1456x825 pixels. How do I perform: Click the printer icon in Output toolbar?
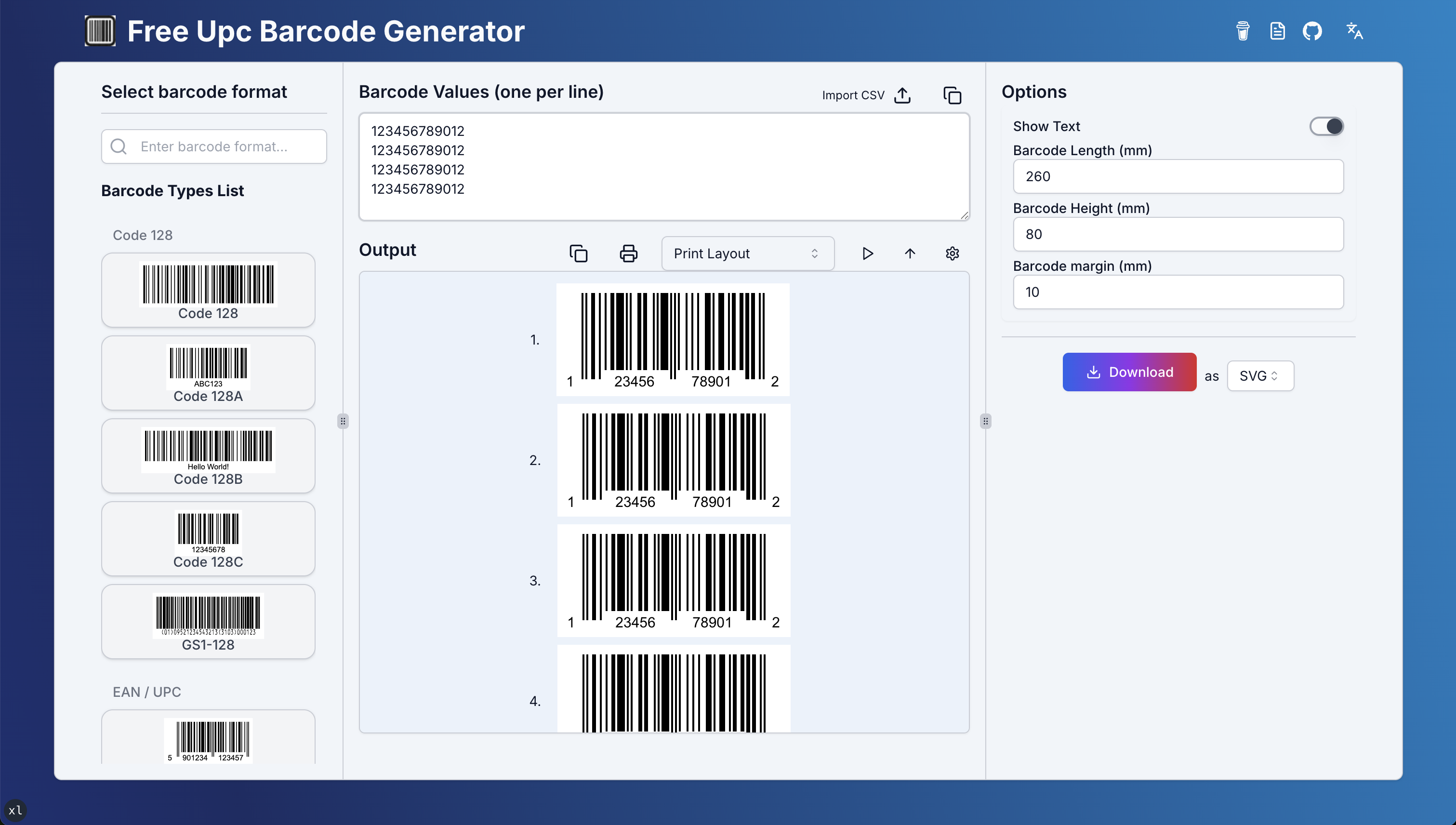pyautogui.click(x=628, y=253)
